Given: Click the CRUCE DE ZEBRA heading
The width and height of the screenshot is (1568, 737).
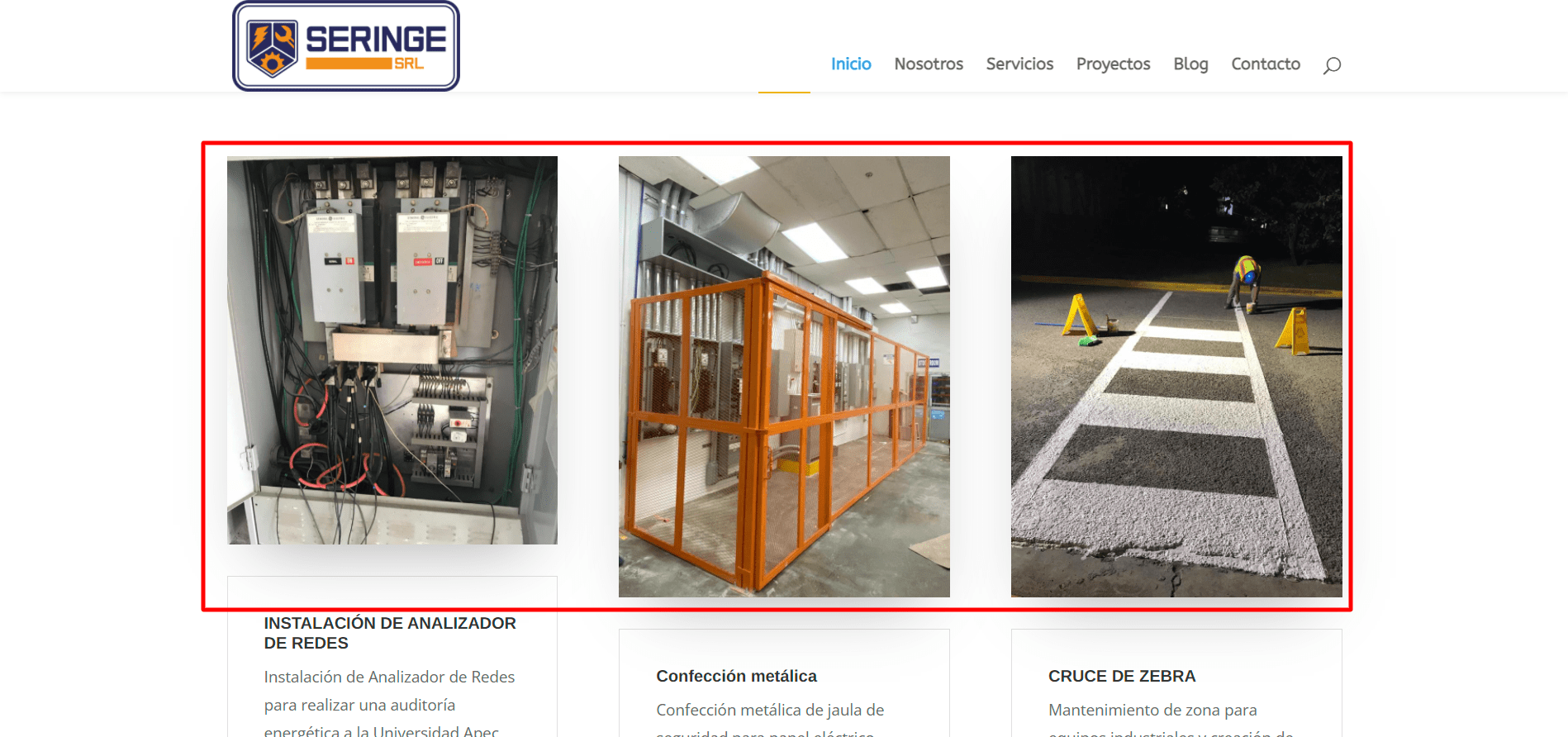Looking at the screenshot, I should 1122,676.
